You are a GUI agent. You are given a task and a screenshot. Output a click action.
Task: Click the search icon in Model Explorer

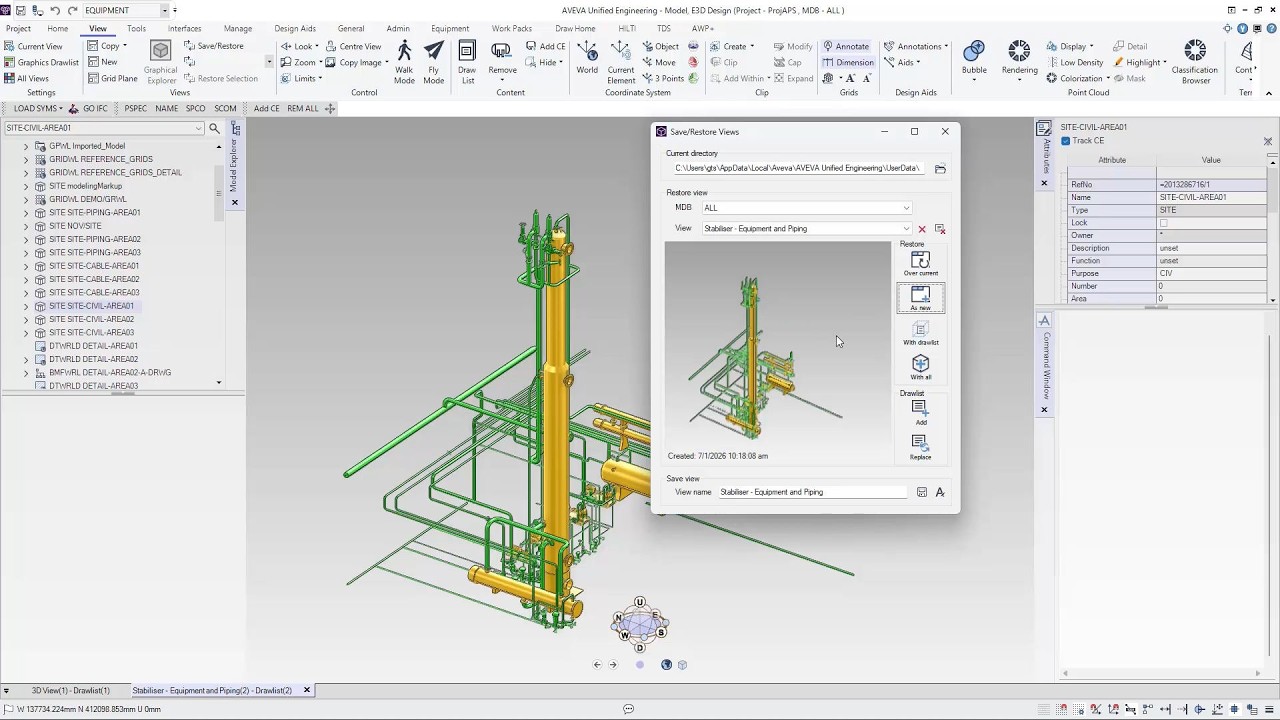(x=214, y=128)
